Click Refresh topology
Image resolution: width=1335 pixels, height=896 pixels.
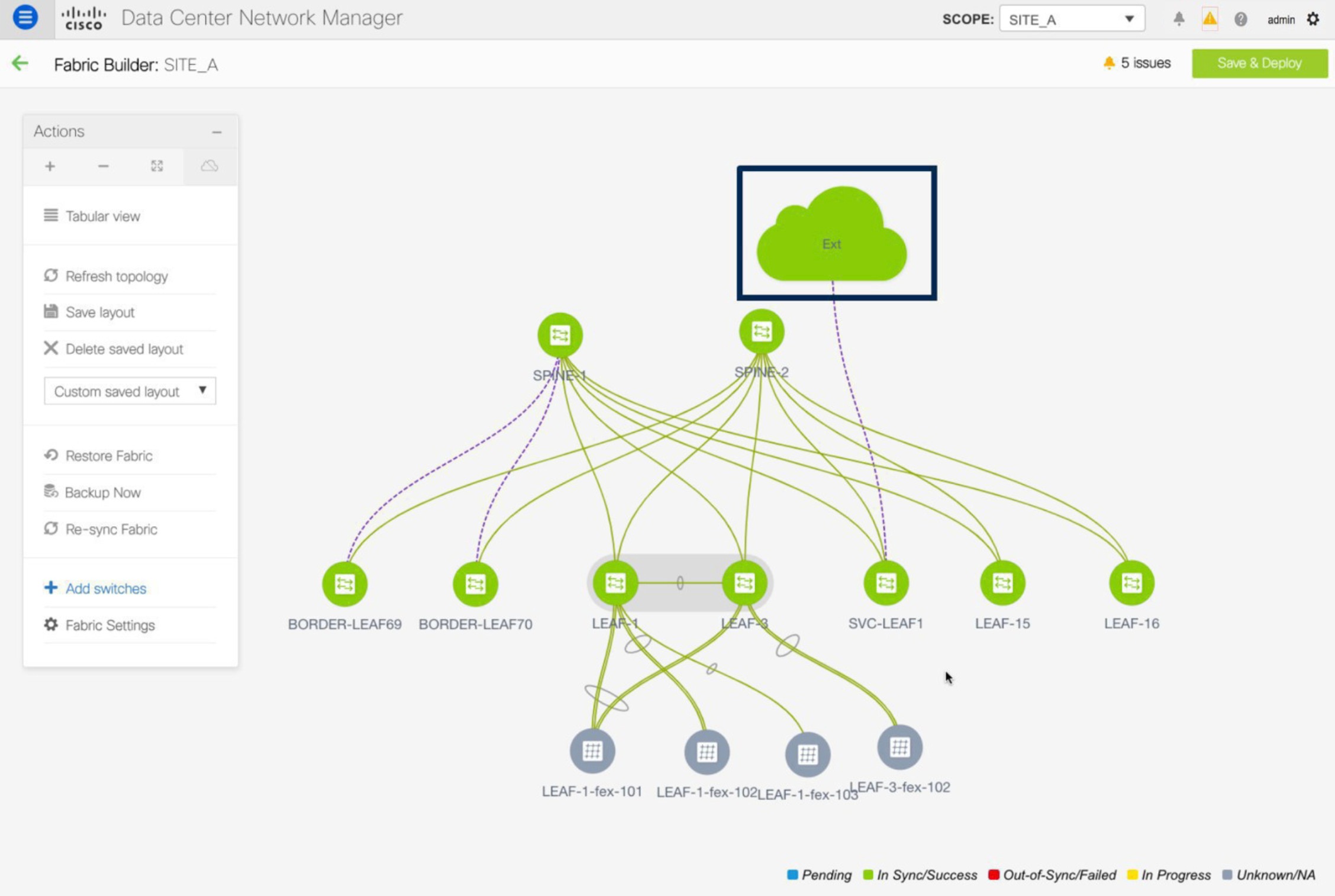point(105,276)
